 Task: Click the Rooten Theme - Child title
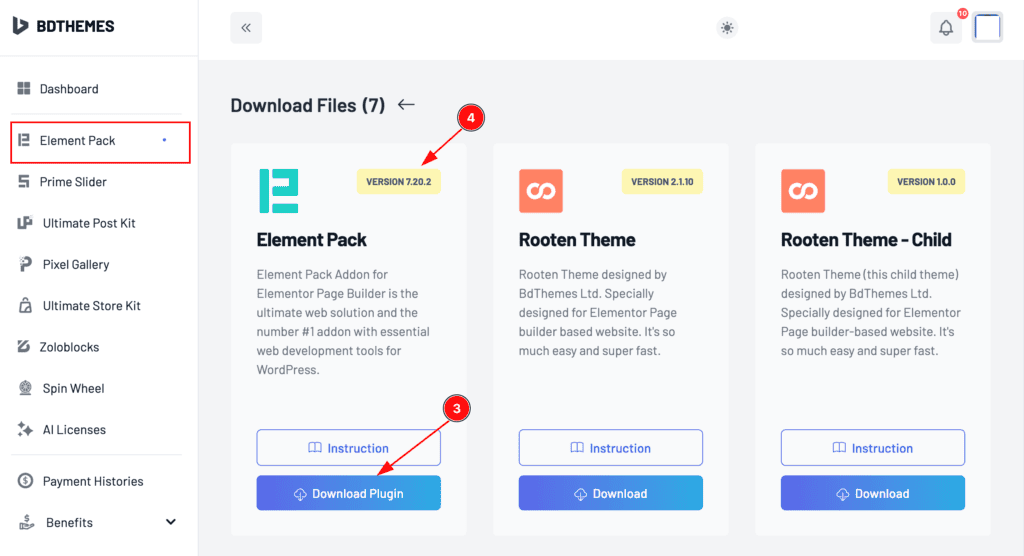866,240
